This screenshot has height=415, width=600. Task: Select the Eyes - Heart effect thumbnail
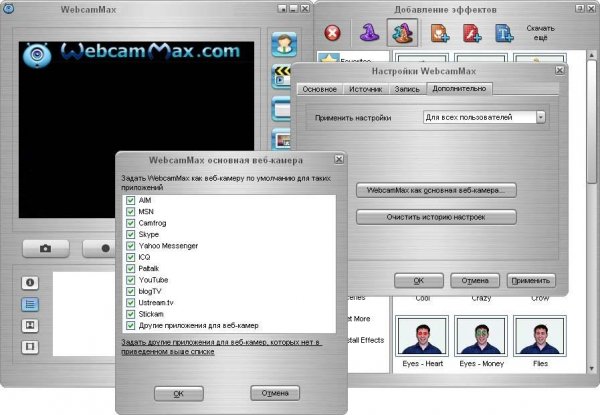coord(422,336)
